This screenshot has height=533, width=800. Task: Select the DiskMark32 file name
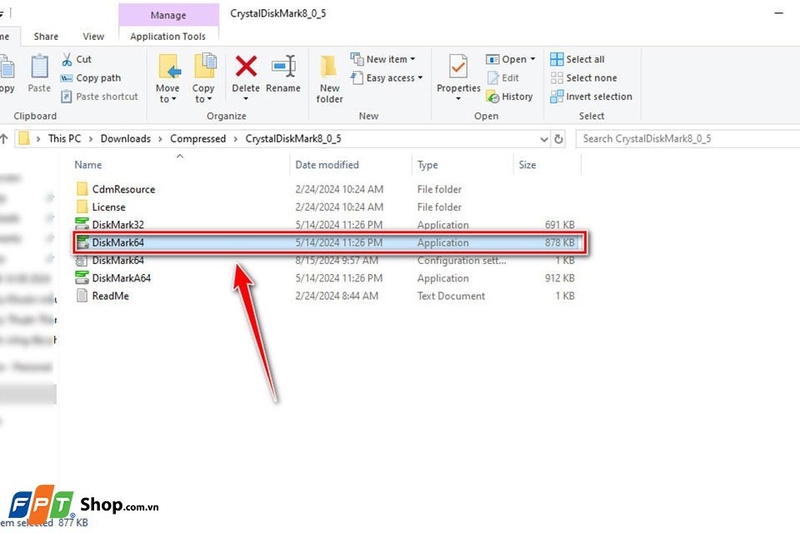click(x=118, y=224)
